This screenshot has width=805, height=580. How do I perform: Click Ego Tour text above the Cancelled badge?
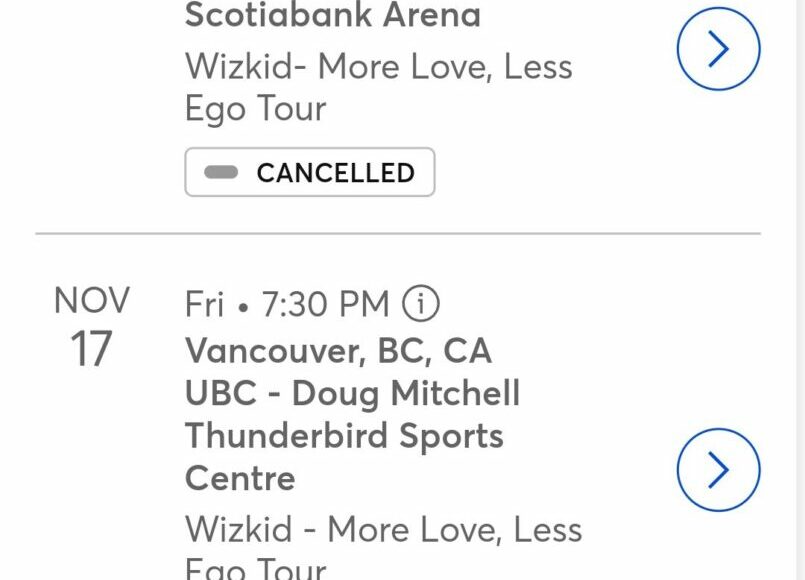pos(255,109)
